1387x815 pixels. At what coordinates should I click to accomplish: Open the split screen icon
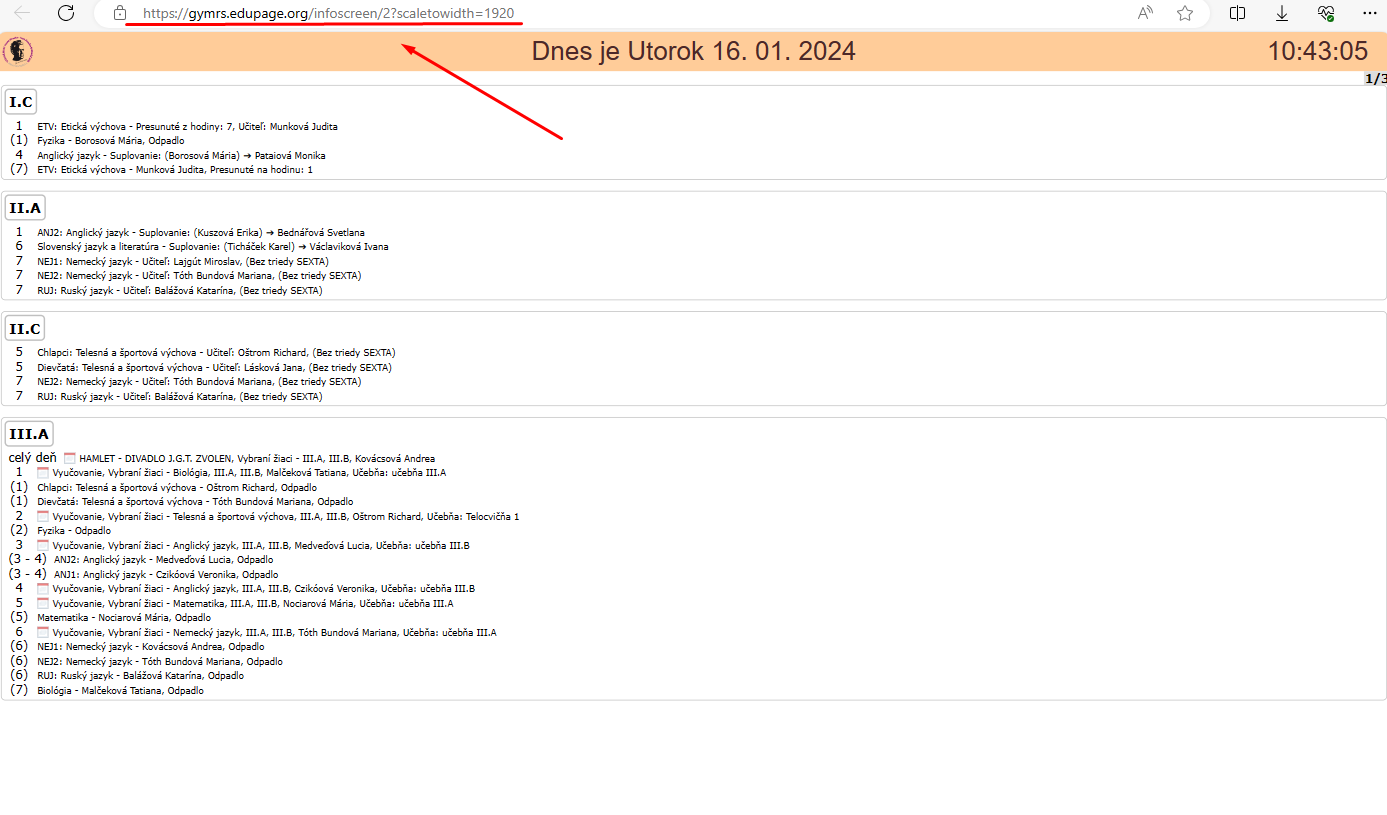(1237, 13)
